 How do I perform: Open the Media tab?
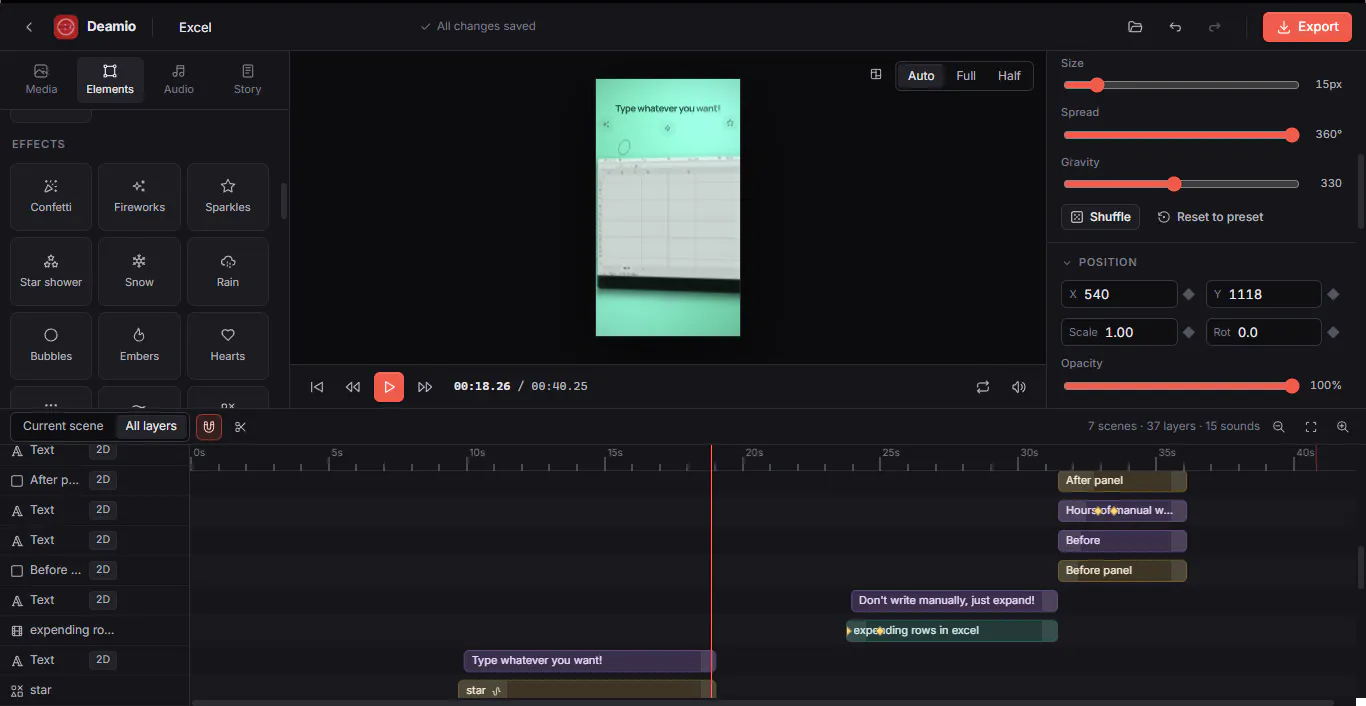41,80
